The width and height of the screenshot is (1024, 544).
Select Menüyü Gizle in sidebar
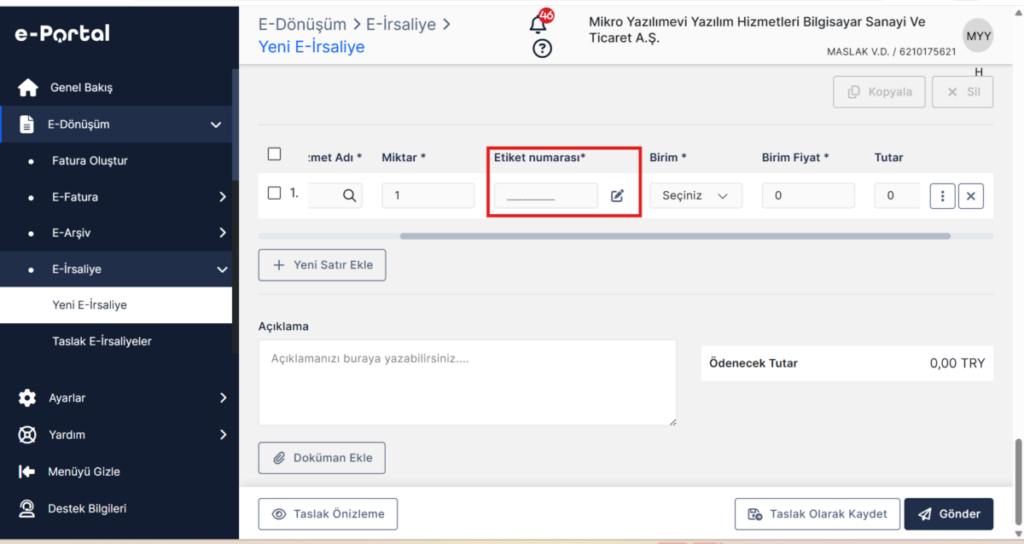[x=84, y=472]
